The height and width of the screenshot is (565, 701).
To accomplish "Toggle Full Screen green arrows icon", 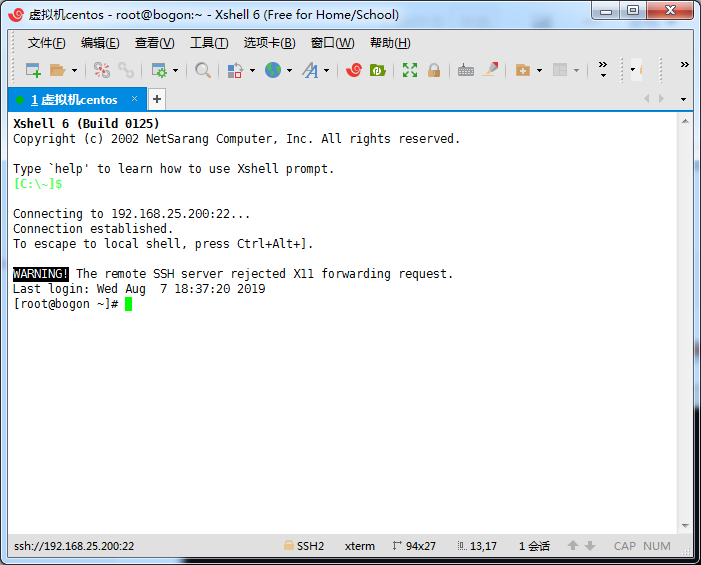I will click(x=410, y=70).
